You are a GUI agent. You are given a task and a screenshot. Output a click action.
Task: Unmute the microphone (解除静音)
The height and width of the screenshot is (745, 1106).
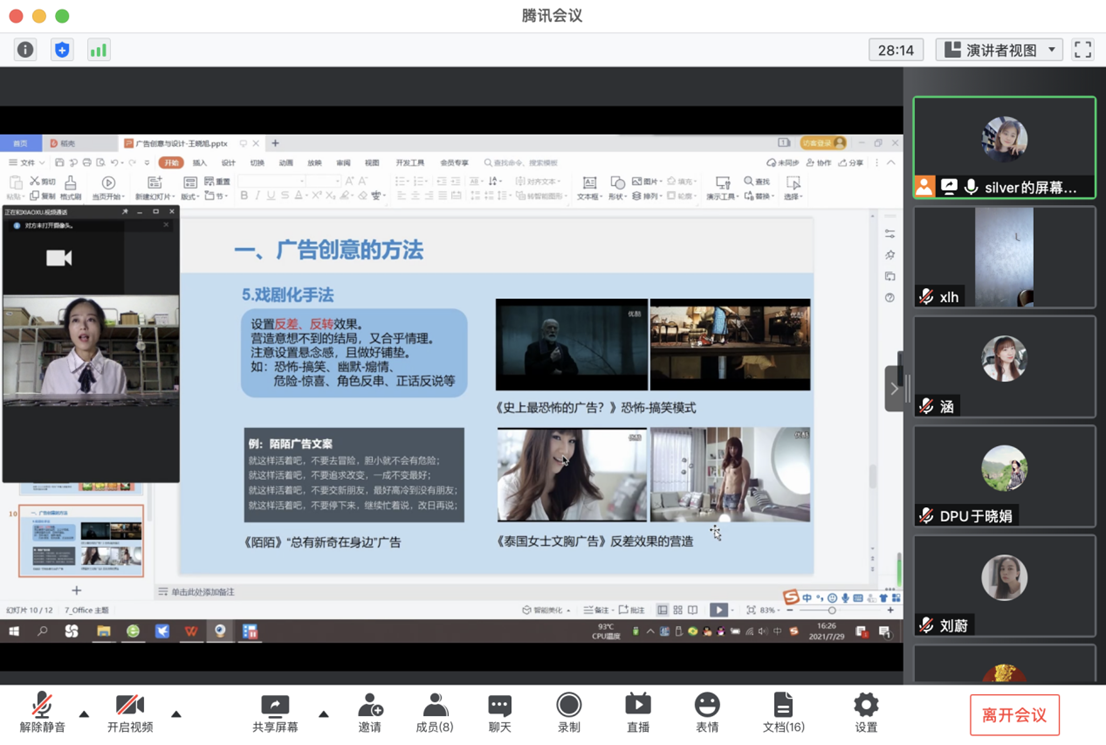[42, 713]
